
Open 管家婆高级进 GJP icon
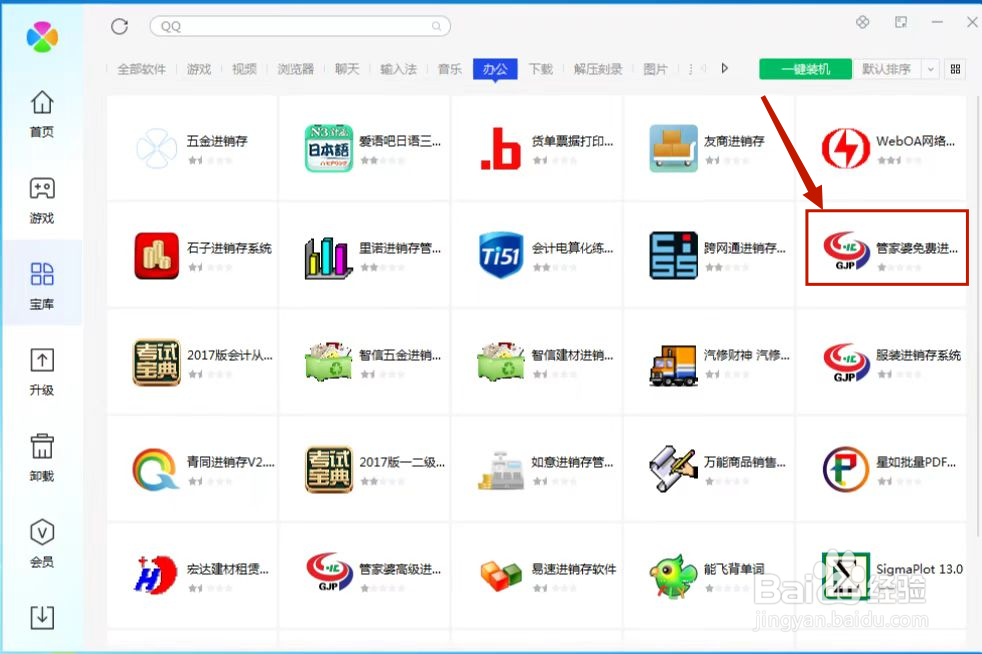(329, 571)
